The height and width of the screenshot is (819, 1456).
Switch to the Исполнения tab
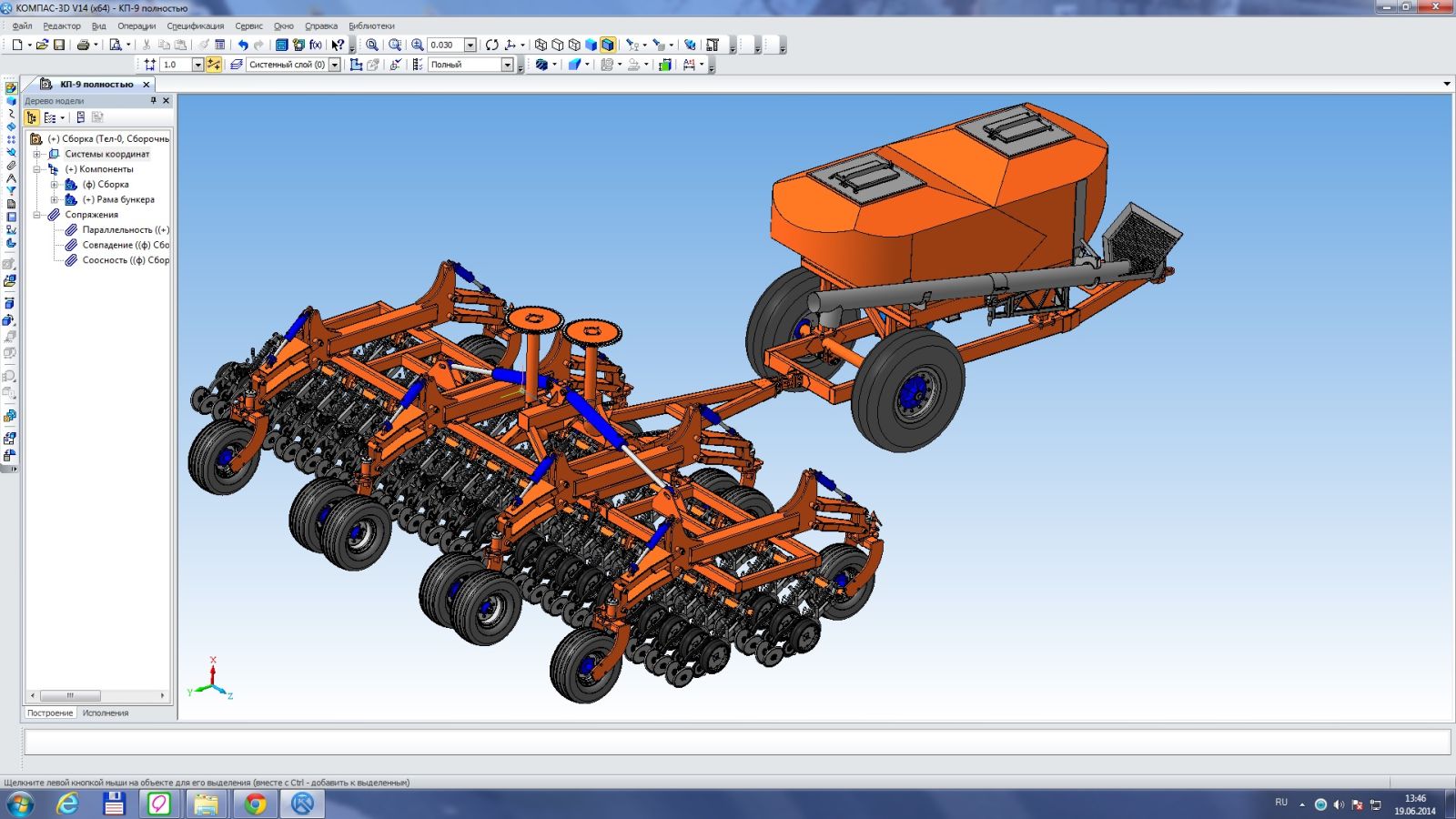(x=106, y=713)
